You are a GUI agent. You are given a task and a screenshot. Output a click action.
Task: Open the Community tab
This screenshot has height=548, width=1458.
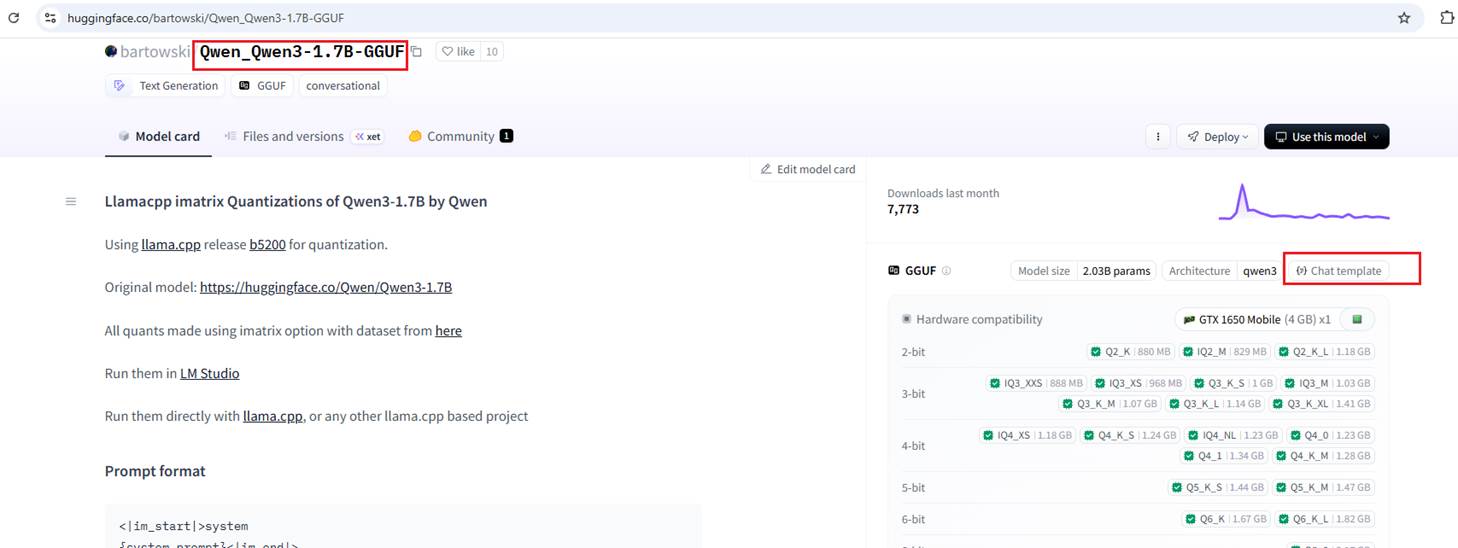pos(460,137)
